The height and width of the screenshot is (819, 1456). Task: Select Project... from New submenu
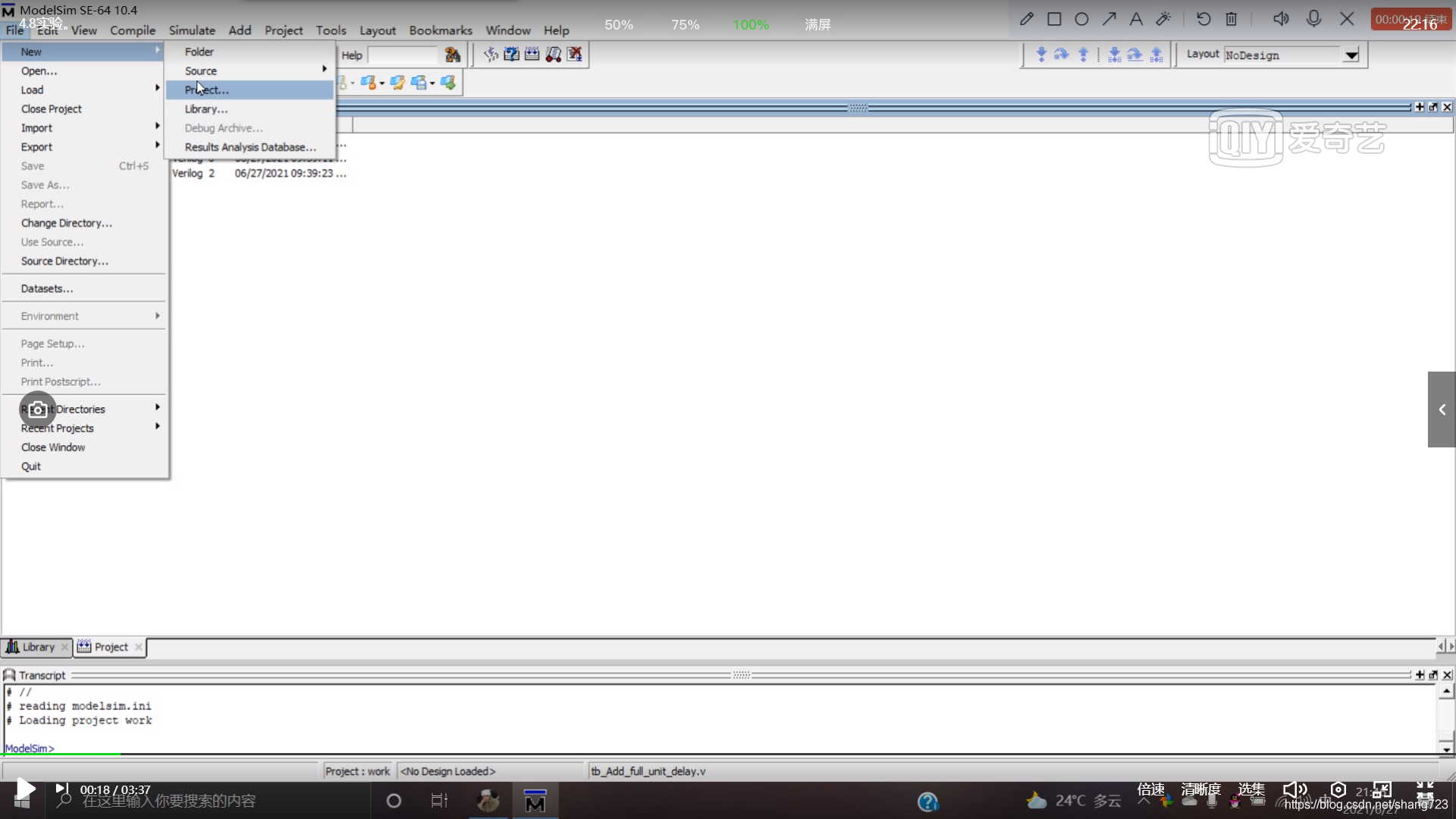(207, 89)
